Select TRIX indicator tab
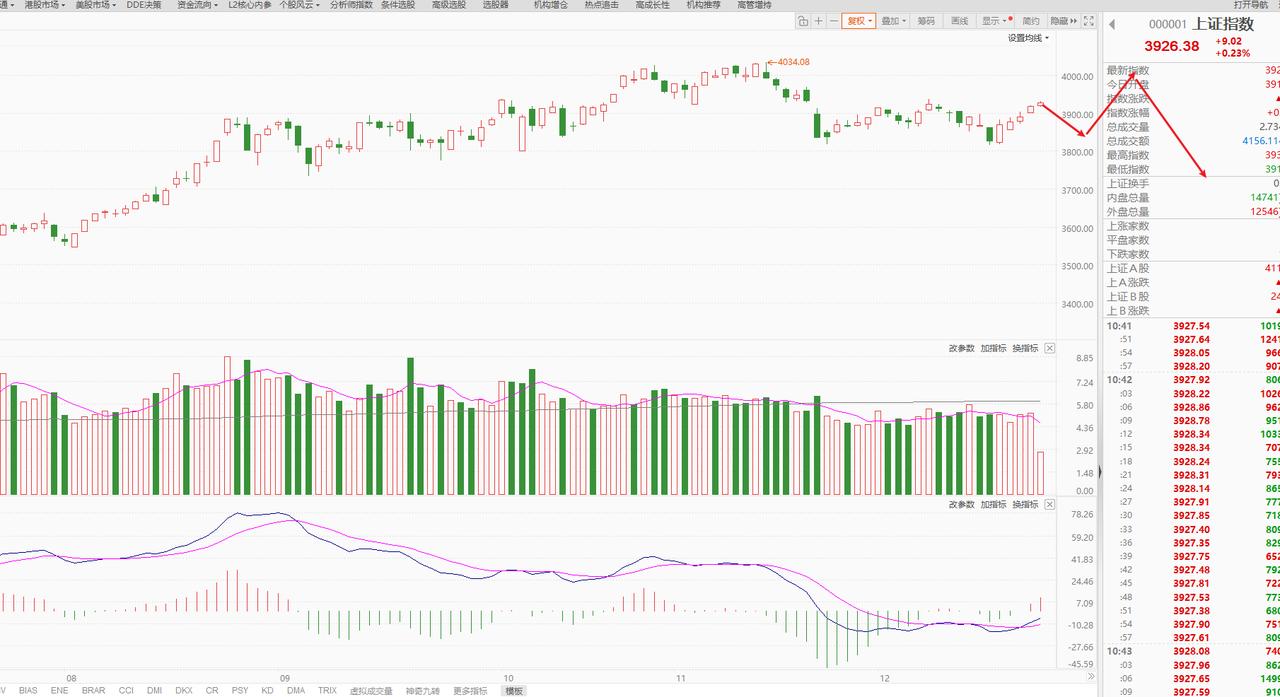The width and height of the screenshot is (1280, 697). tap(327, 691)
